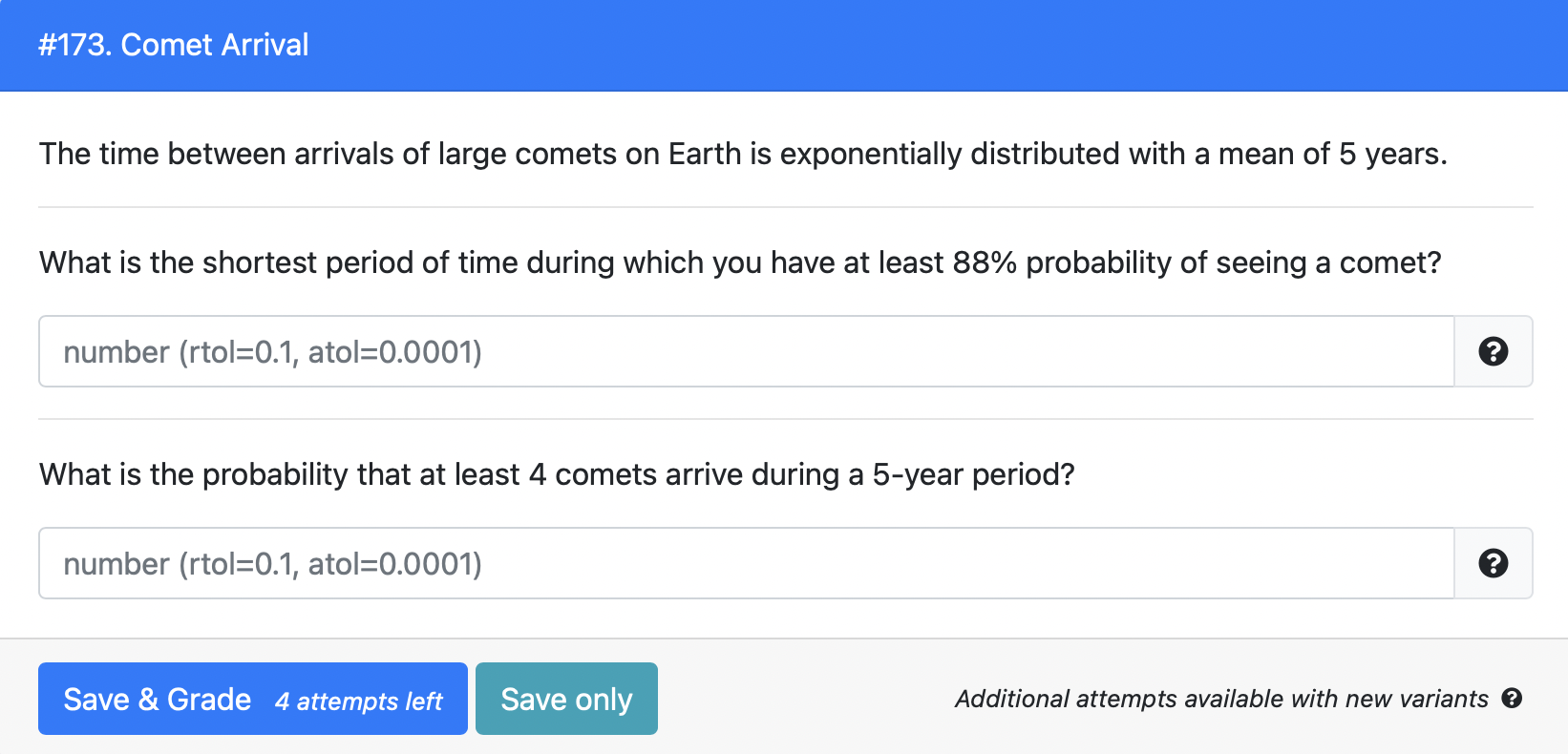Click the question text about at least 4 comets
The width and height of the screenshot is (1568, 754).
556,474
